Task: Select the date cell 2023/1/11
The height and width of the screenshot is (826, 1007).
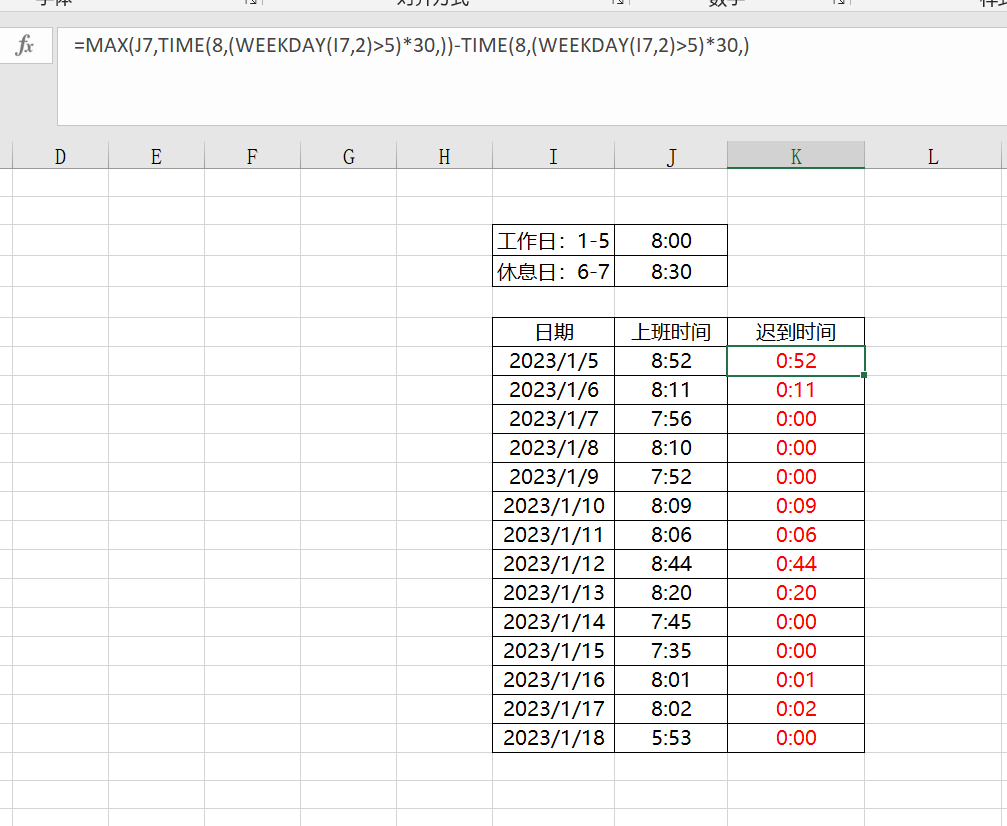Action: coord(553,534)
